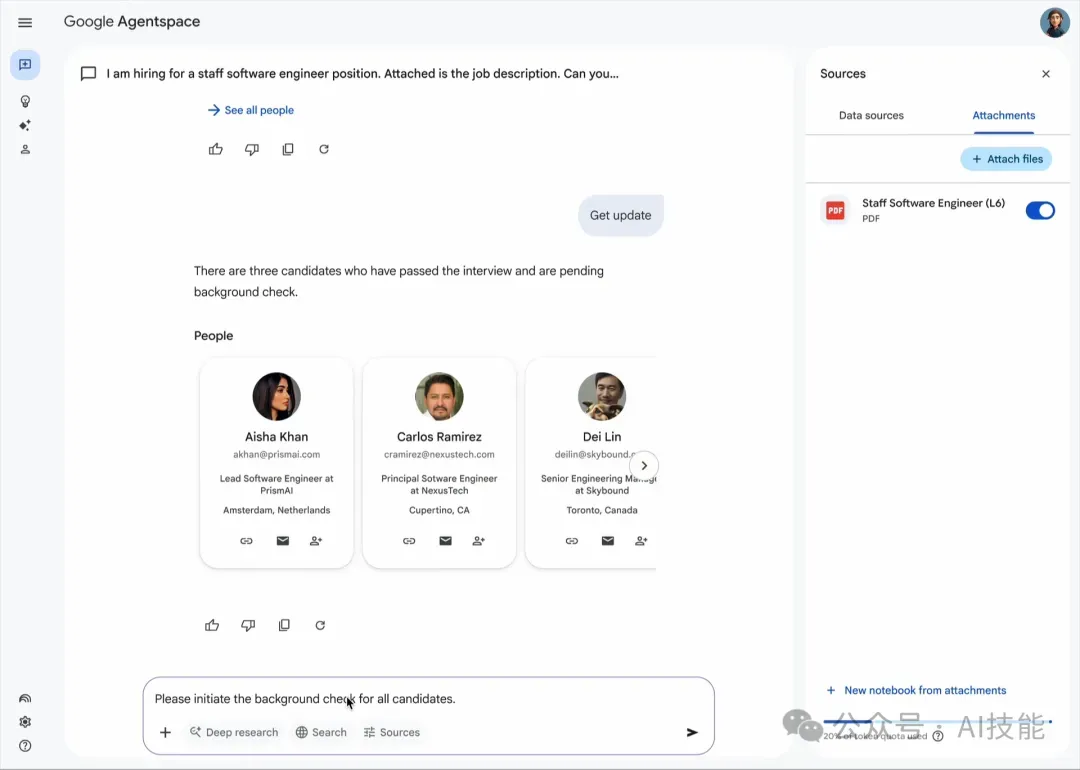Click the user profile avatar
Viewport: 1080px width, 770px height.
point(1055,23)
